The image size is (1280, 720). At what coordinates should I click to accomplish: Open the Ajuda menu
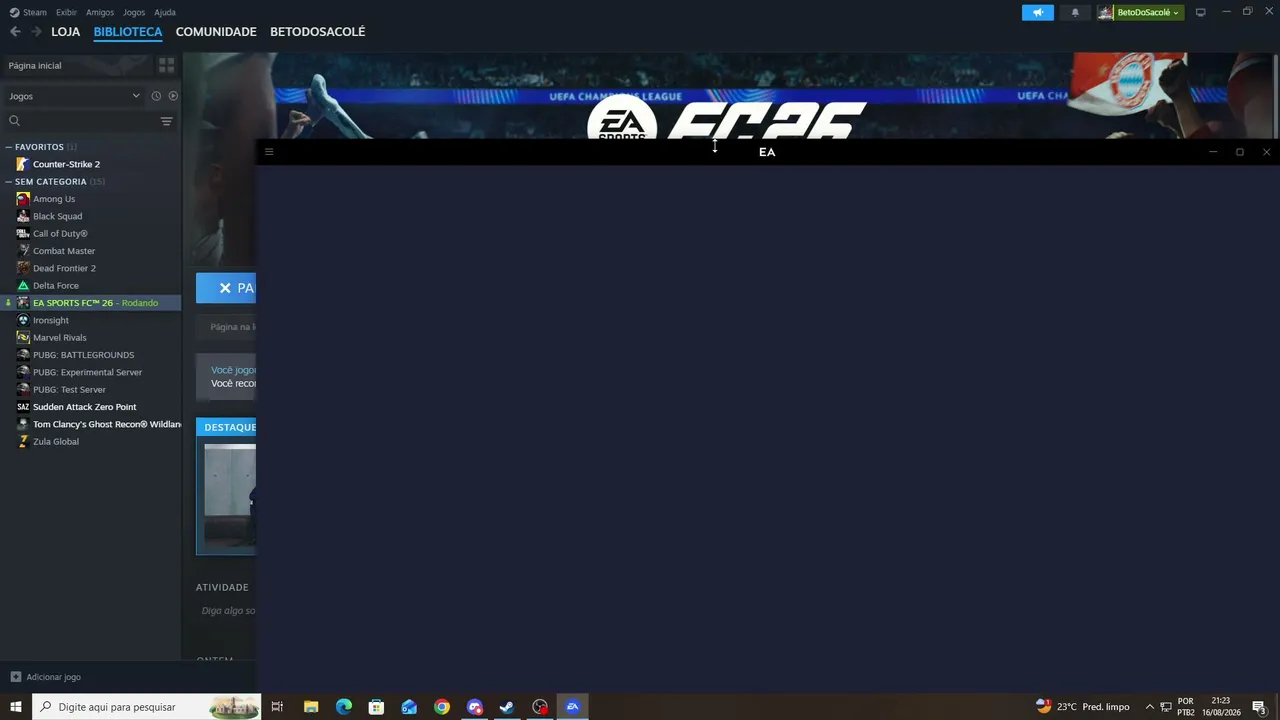(x=165, y=12)
